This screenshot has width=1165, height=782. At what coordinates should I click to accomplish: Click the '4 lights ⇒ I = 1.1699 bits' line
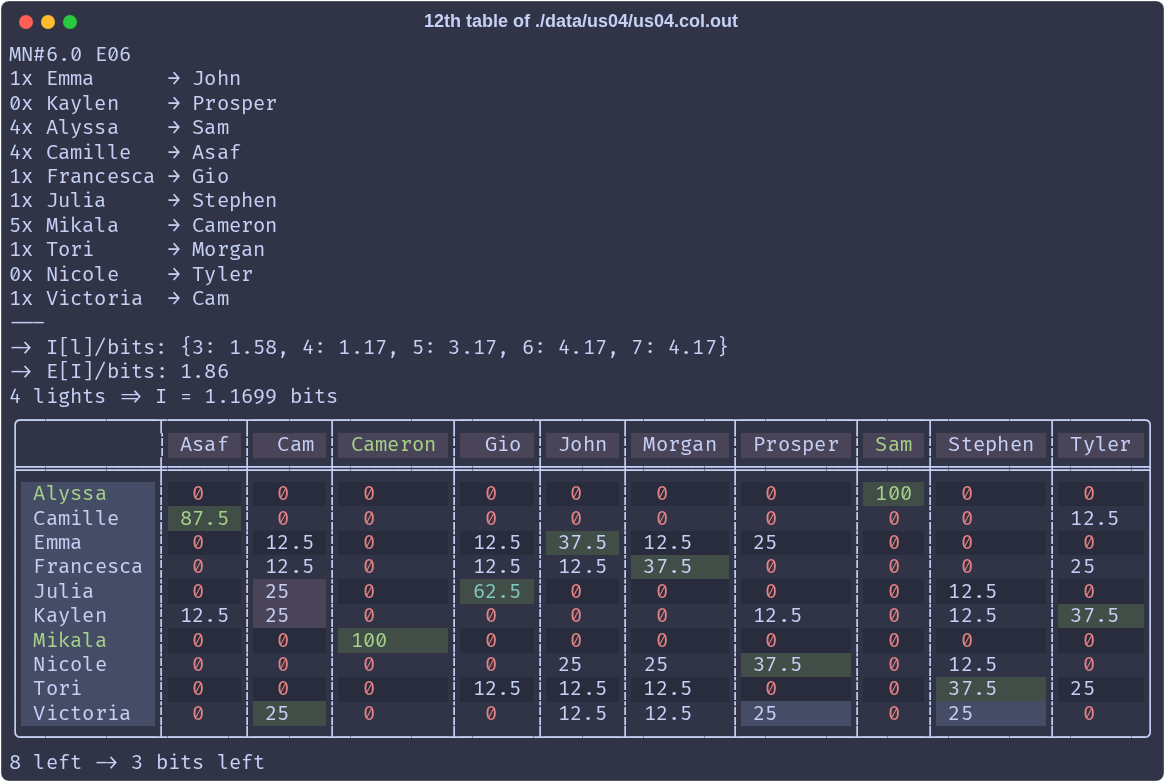point(173,396)
